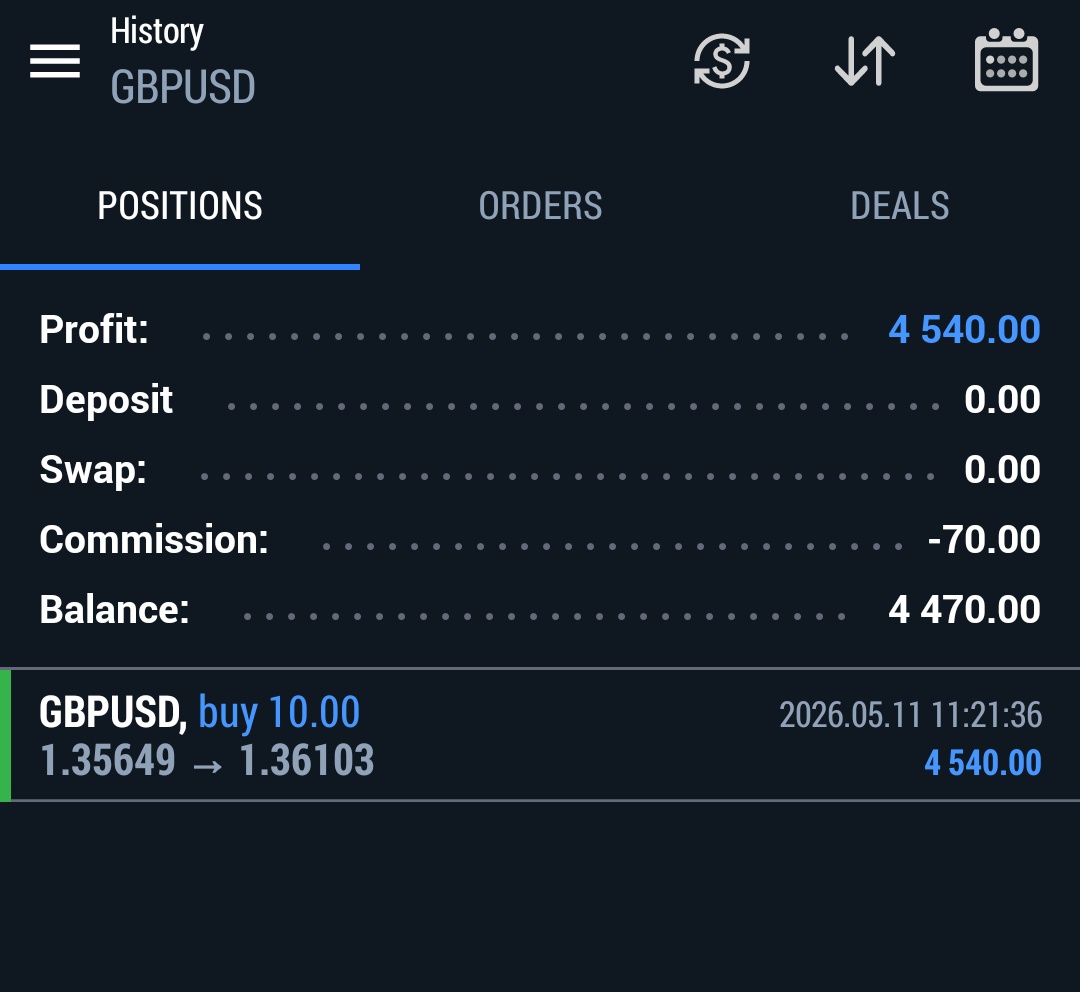This screenshot has height=992, width=1080.
Task: Switch to the Orders tab
Action: (x=540, y=206)
